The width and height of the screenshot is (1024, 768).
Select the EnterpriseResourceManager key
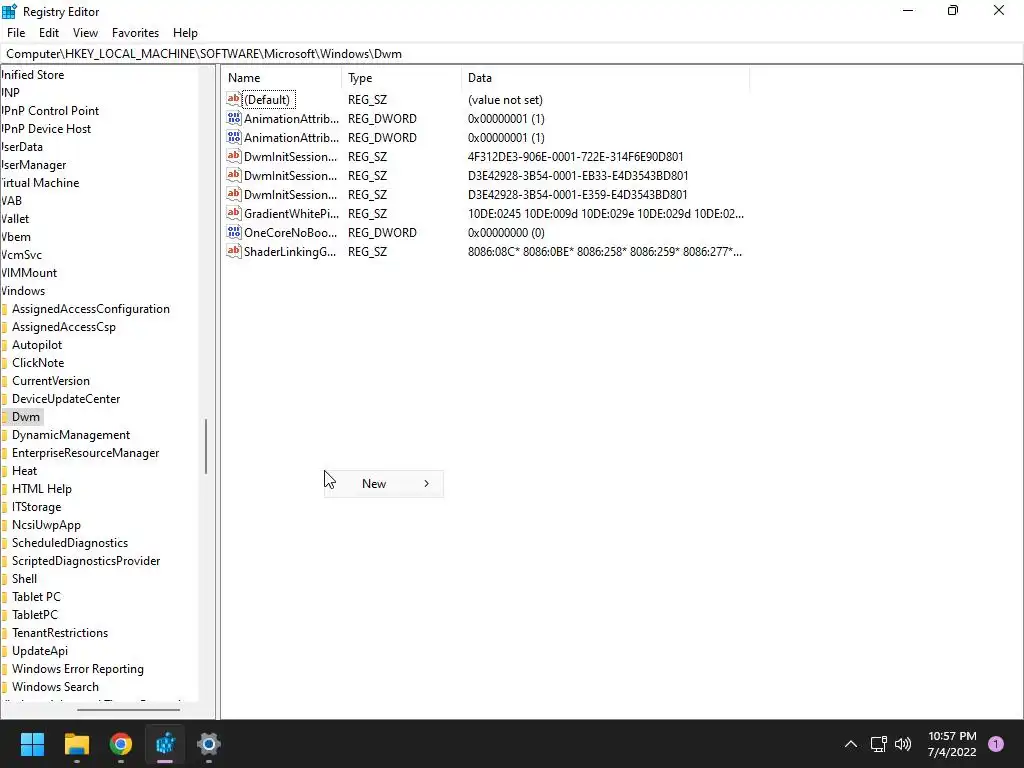pyautogui.click(x=86, y=453)
